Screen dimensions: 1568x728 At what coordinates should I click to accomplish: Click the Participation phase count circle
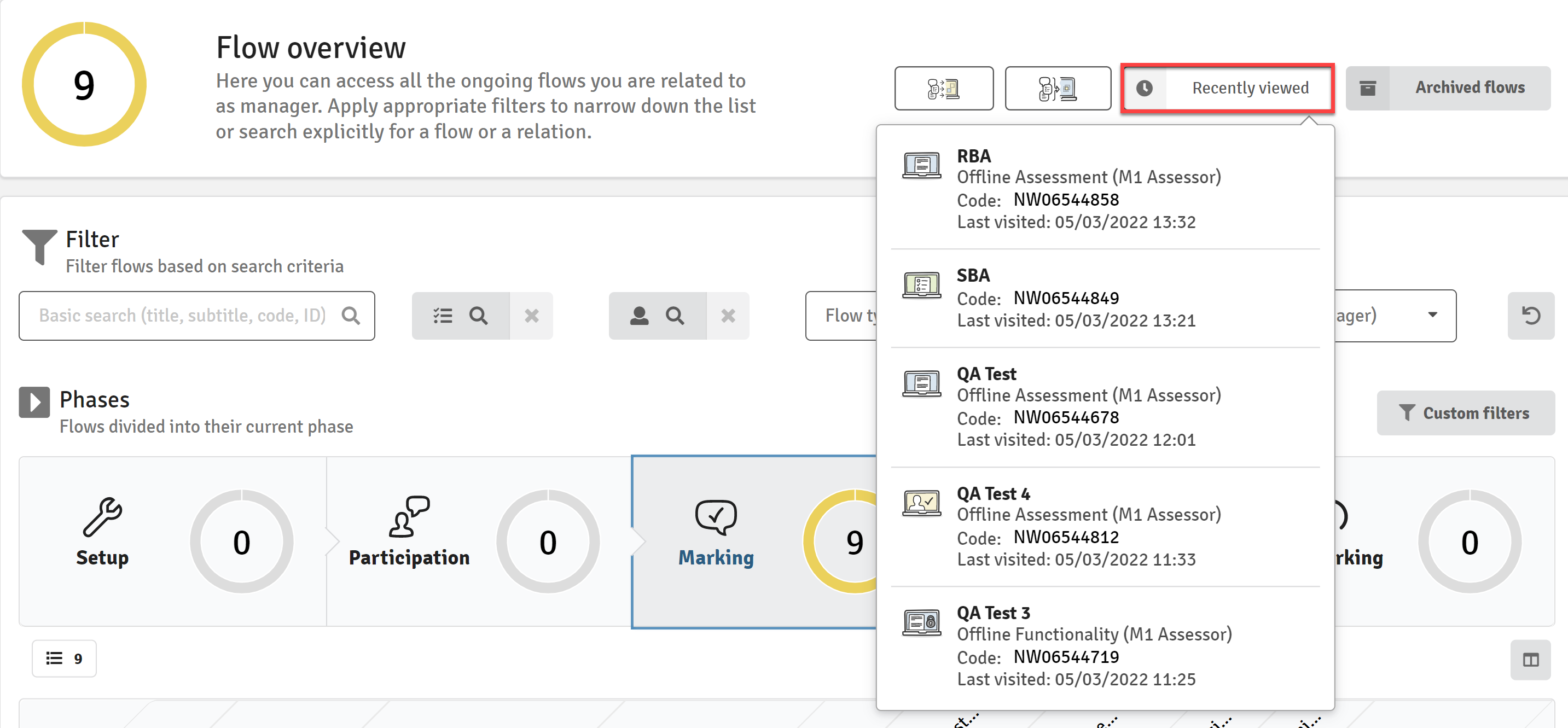tap(548, 541)
